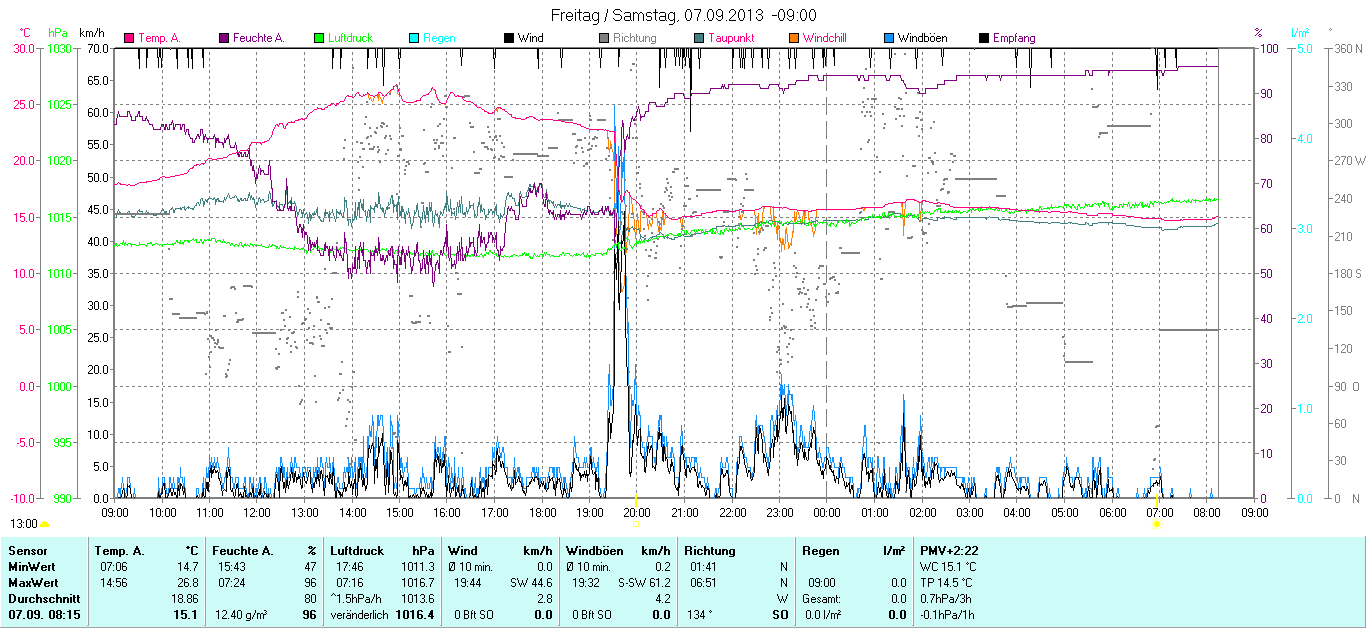Click the Wind legend label

530,38
